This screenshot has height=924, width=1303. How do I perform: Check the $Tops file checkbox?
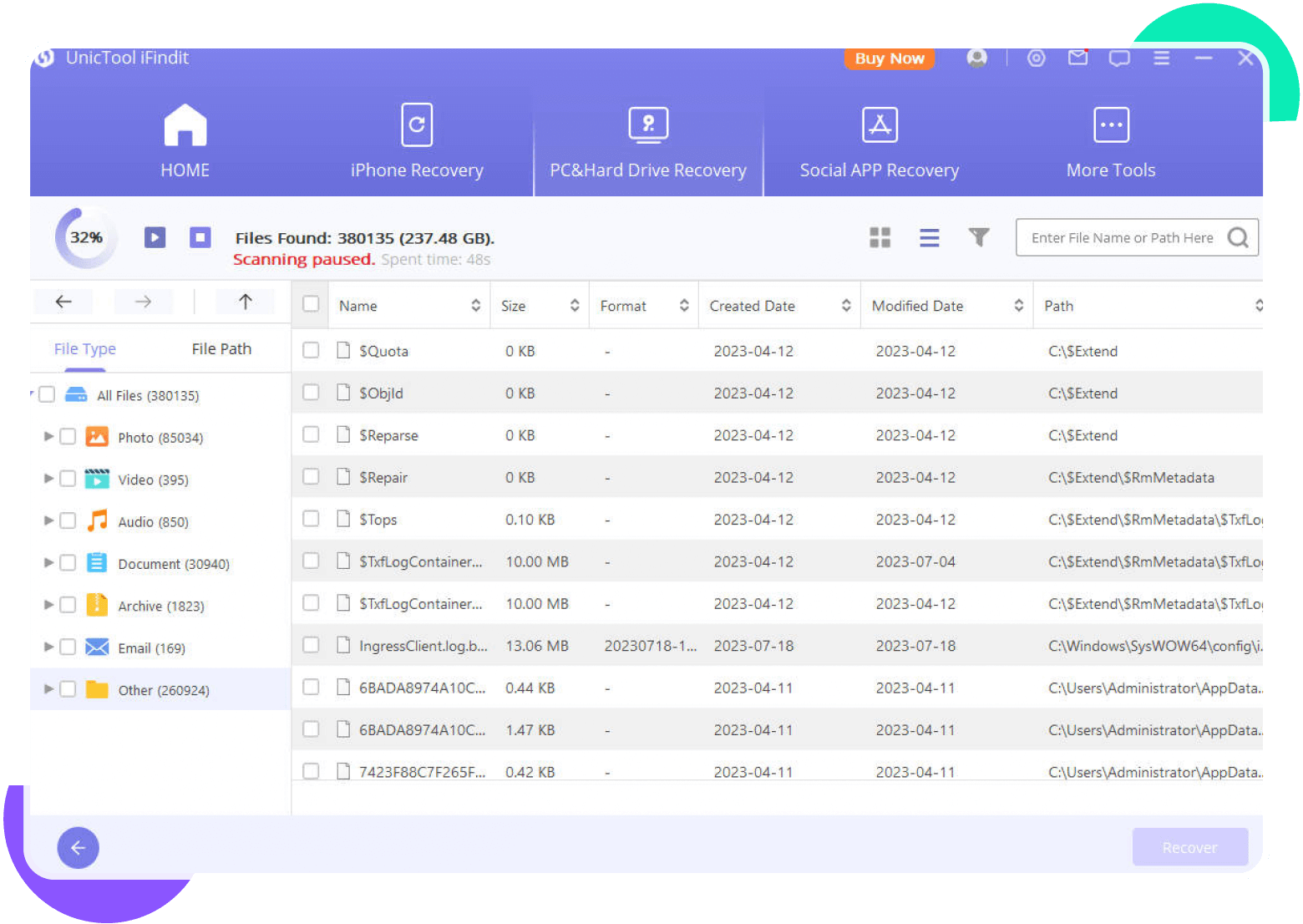coord(311,519)
